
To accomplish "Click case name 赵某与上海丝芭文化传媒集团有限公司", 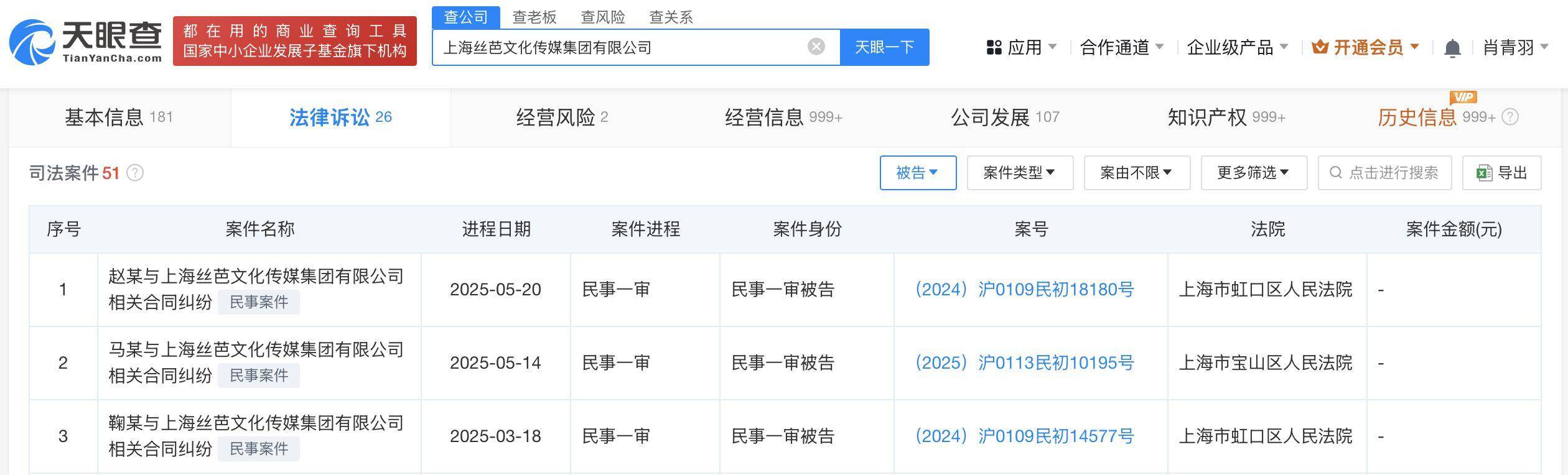I will point(256,276).
